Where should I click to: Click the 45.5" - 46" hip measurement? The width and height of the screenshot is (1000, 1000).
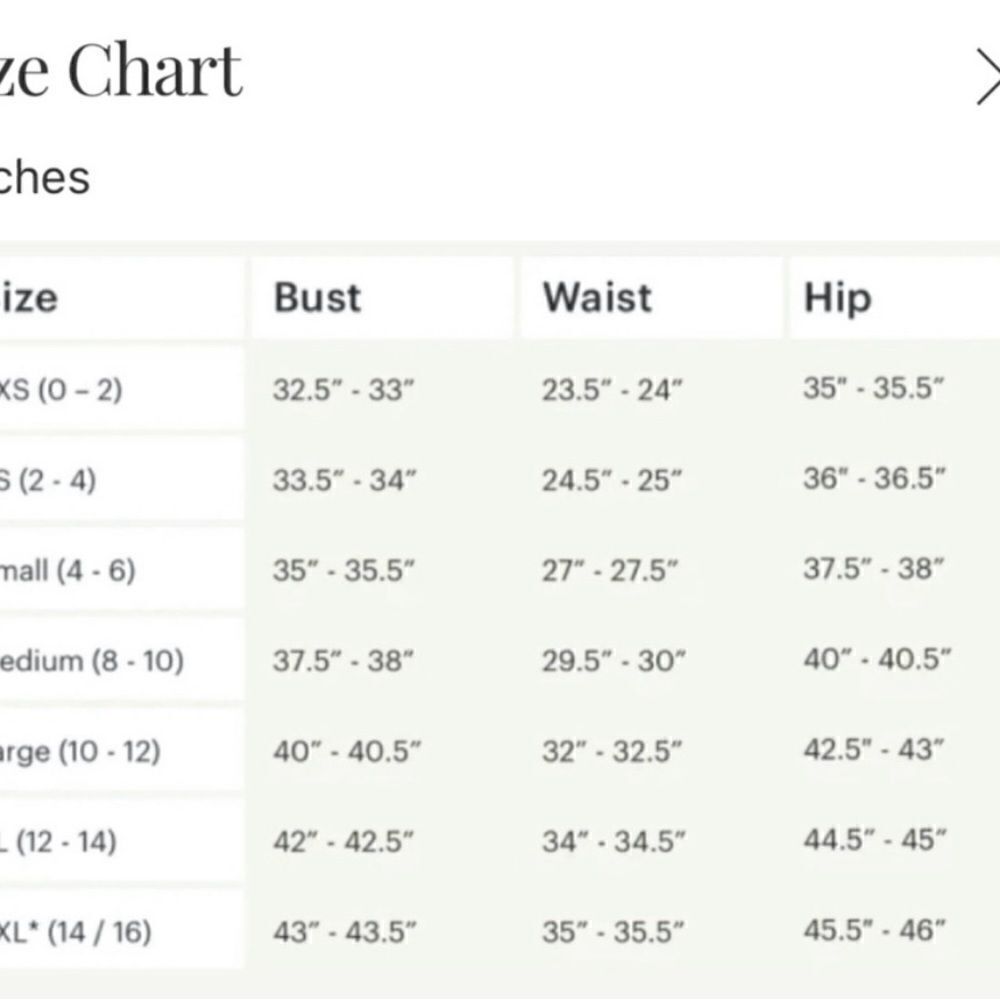coord(874,931)
